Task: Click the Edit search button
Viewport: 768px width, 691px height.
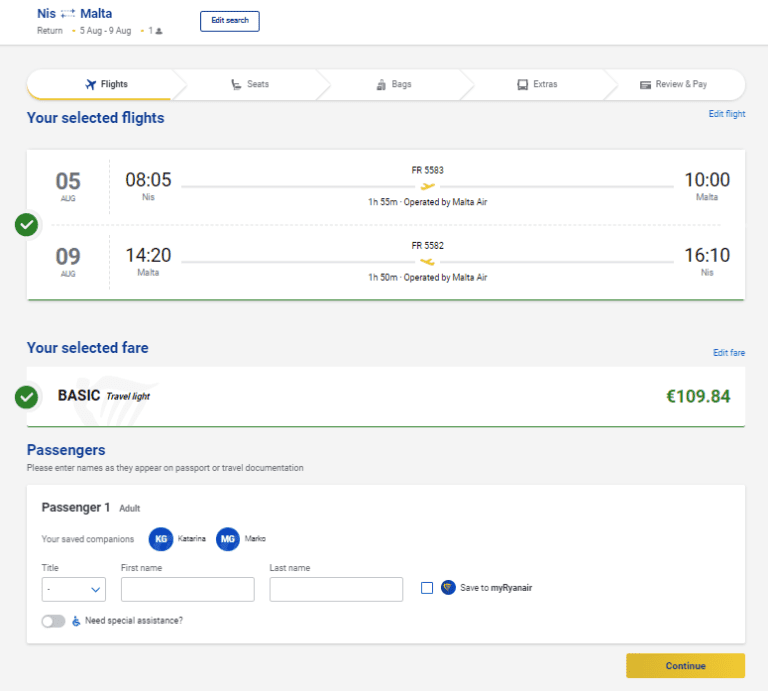Action: click(230, 21)
